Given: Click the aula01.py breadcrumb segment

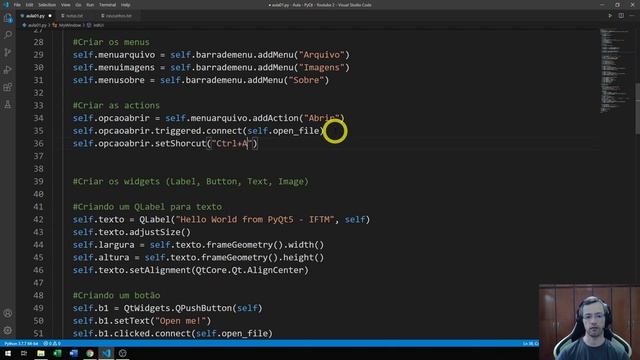Looking at the screenshot, I should [37, 25].
